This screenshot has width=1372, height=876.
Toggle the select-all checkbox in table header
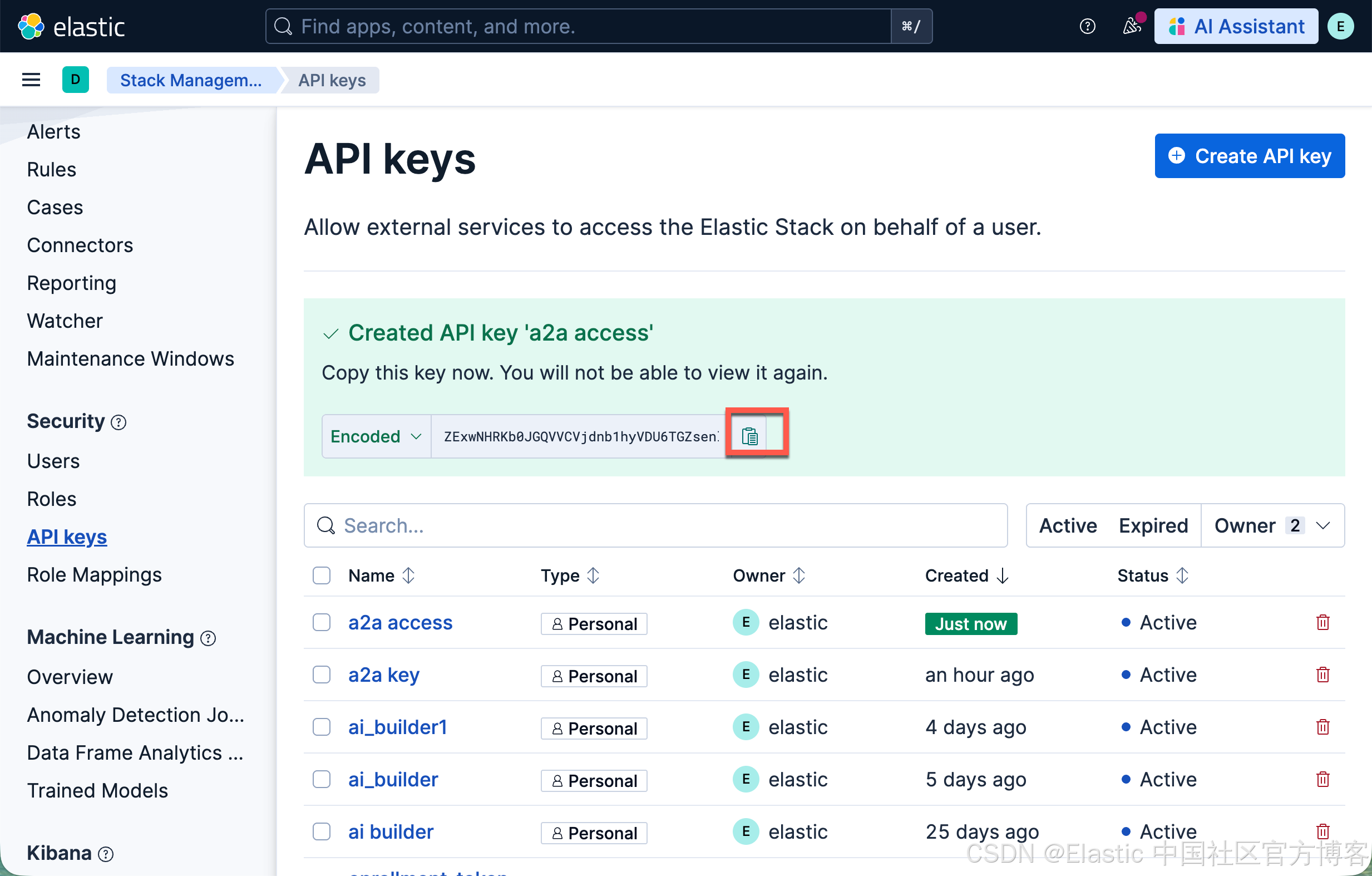322,575
